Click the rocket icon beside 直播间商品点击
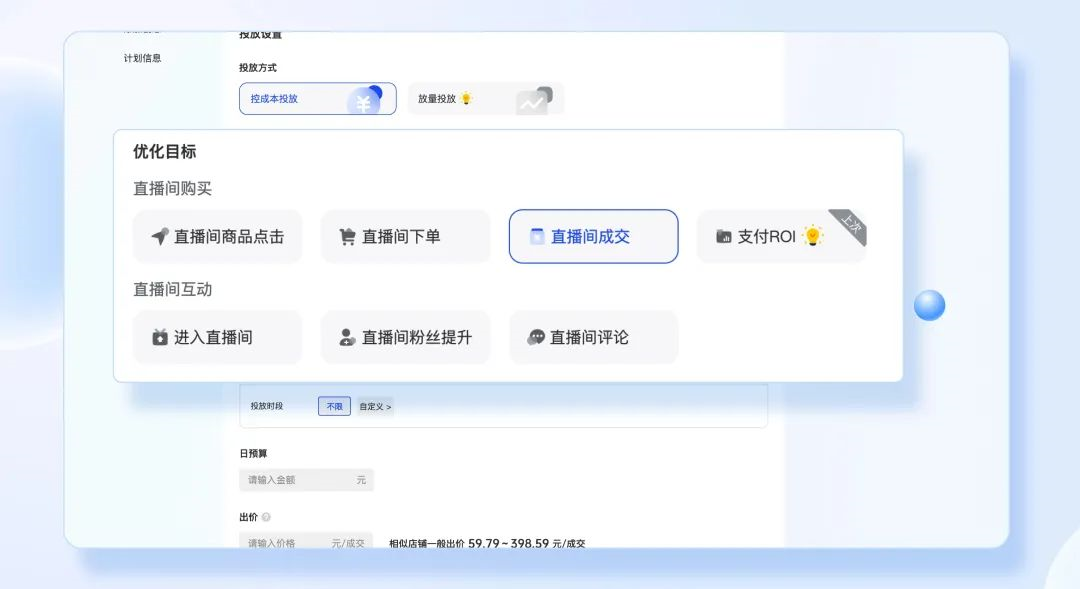 tap(160, 237)
